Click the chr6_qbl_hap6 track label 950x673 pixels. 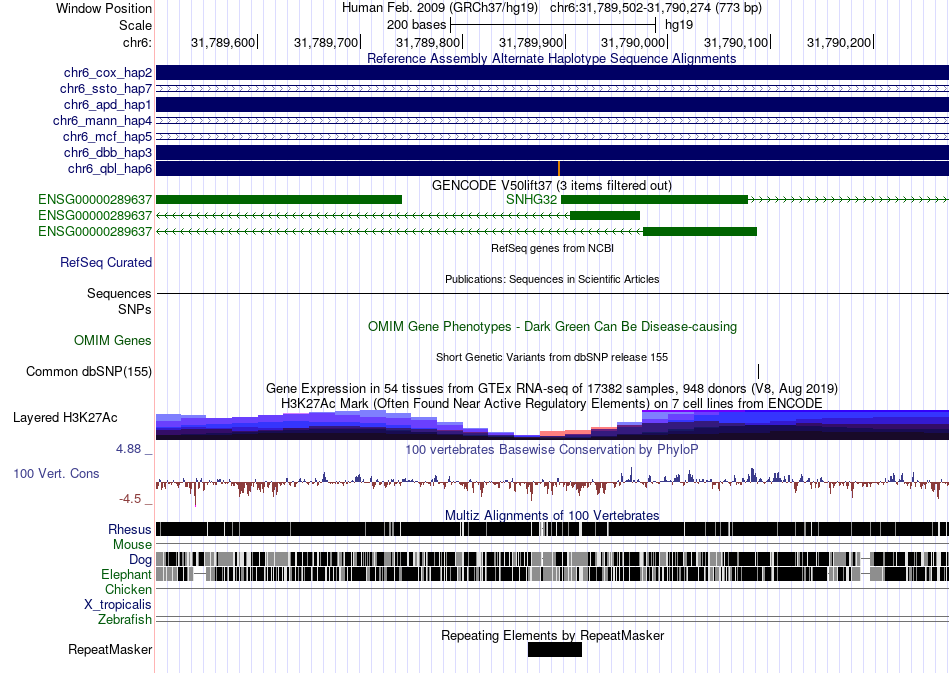tap(110, 168)
